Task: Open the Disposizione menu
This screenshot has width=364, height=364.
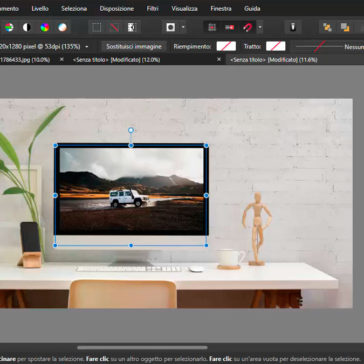Action: [117, 9]
